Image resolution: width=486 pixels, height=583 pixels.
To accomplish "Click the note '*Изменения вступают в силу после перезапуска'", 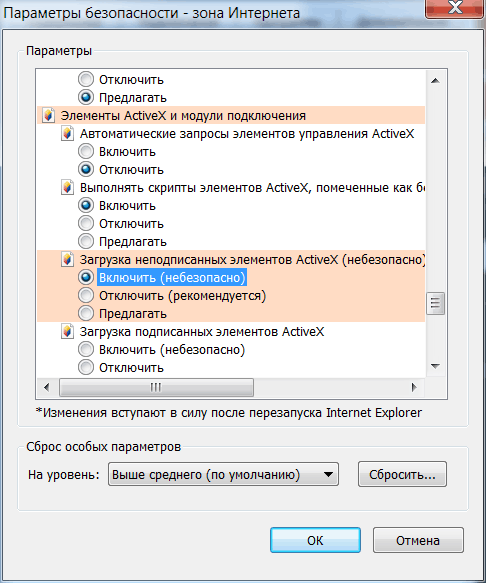I will [x=180, y=413].
